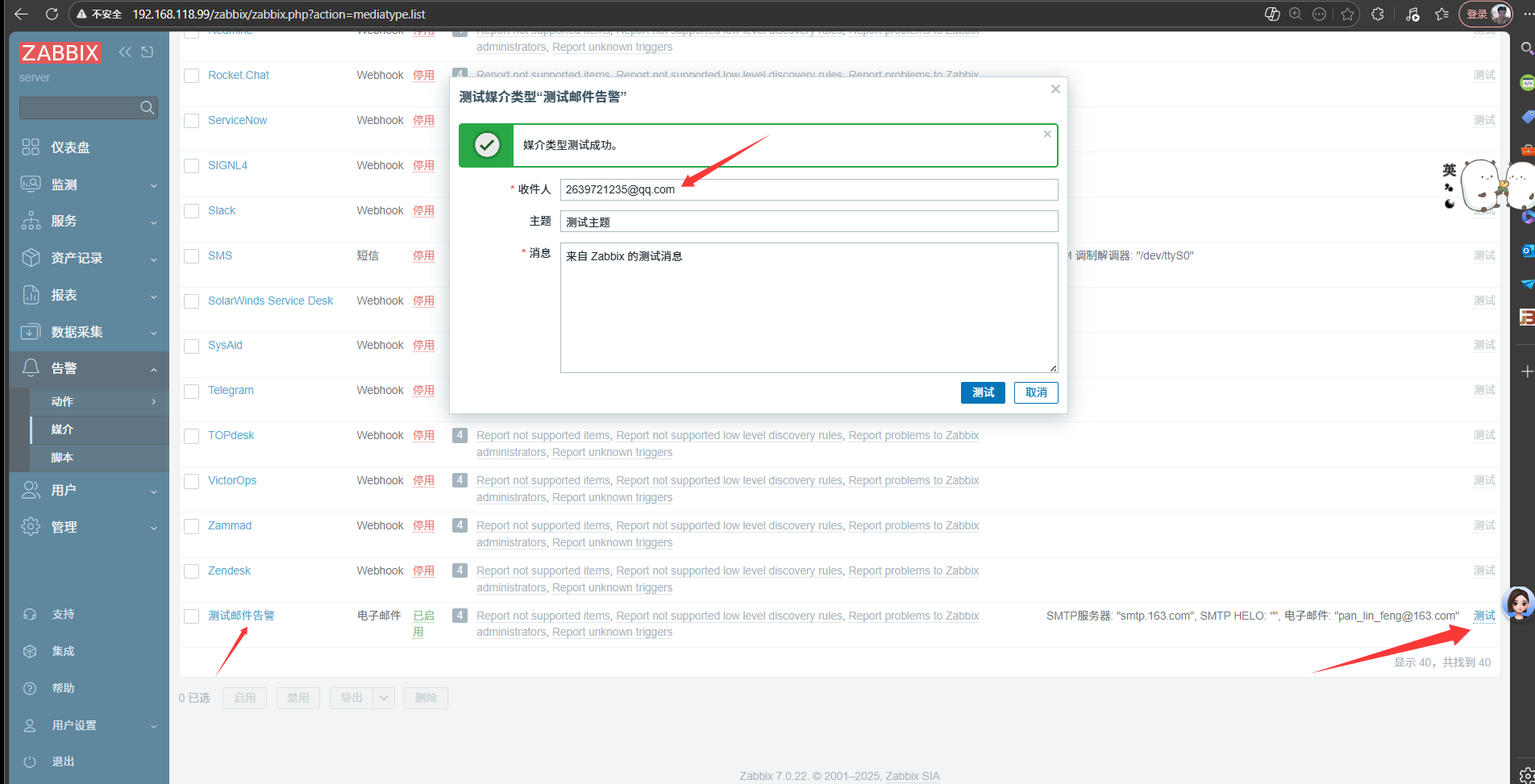Click the 消息 message text area
Image resolution: width=1535 pixels, height=784 pixels.
point(809,308)
